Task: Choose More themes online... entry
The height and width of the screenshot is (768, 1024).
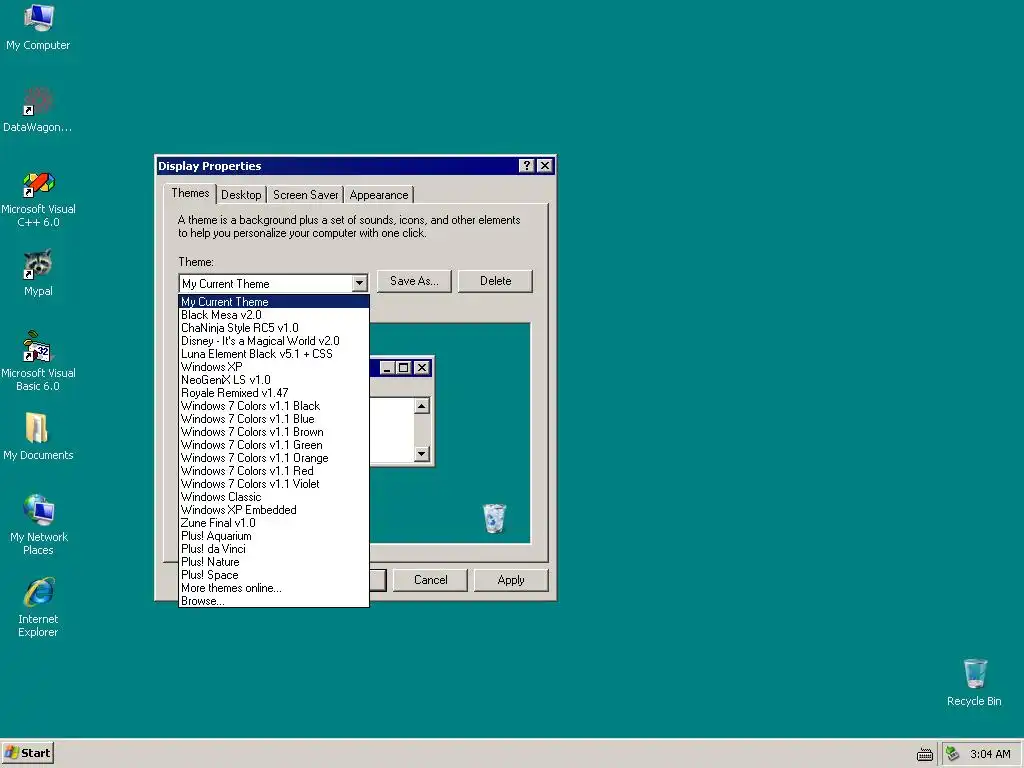Action: [274, 588]
